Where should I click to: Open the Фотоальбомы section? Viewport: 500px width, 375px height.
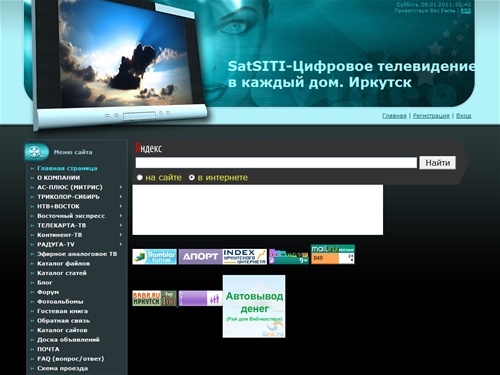click(60, 302)
